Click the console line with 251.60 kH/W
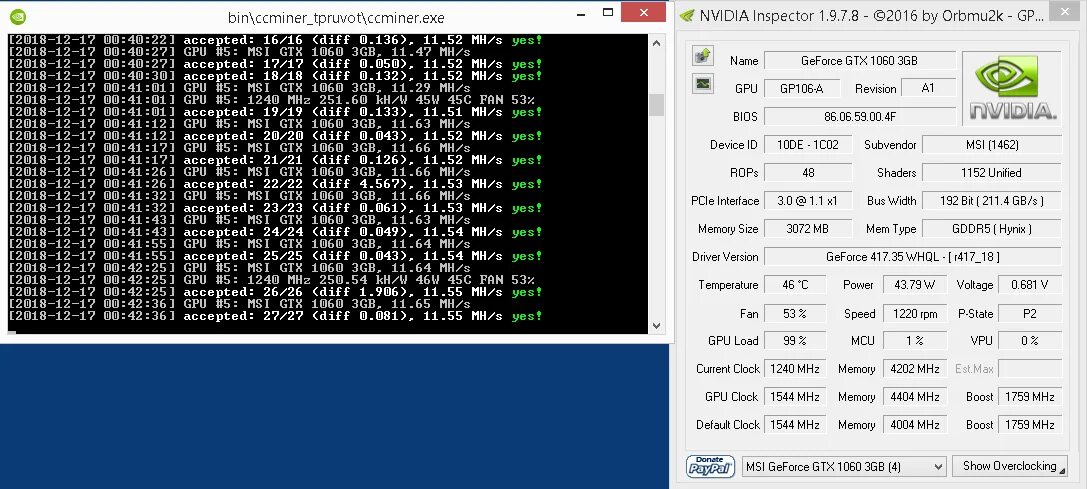Screen dimensions: 1087x489 pyautogui.click(x=272, y=101)
